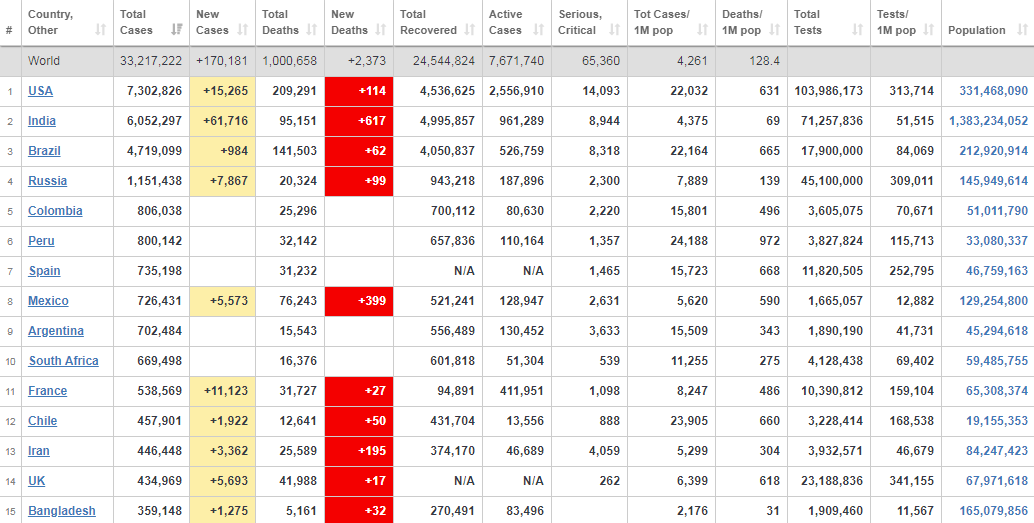Click USA new deaths +114 cell

click(359, 91)
